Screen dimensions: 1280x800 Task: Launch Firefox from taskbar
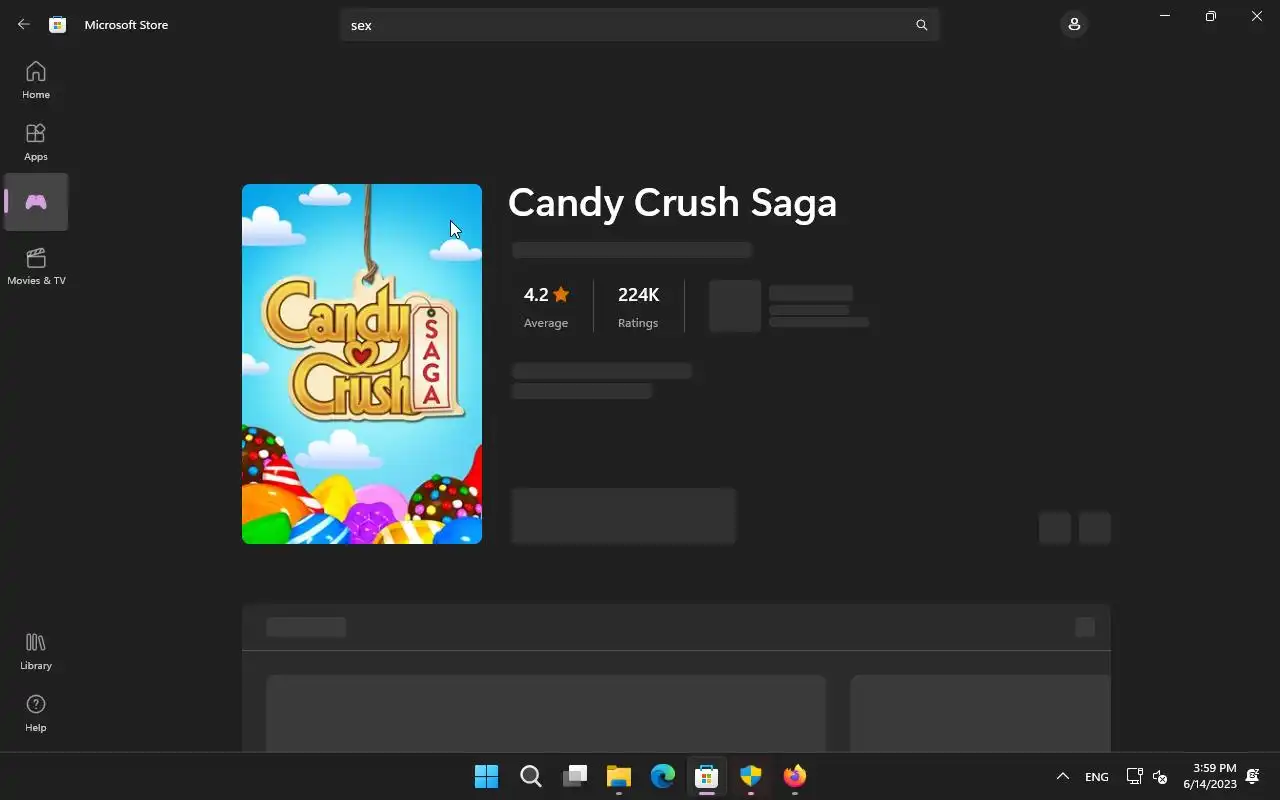click(x=795, y=776)
